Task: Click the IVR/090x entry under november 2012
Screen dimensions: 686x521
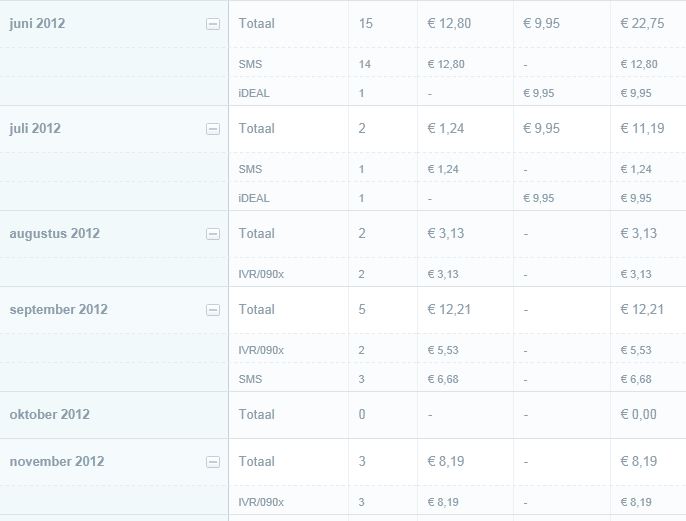Action: pos(261,502)
